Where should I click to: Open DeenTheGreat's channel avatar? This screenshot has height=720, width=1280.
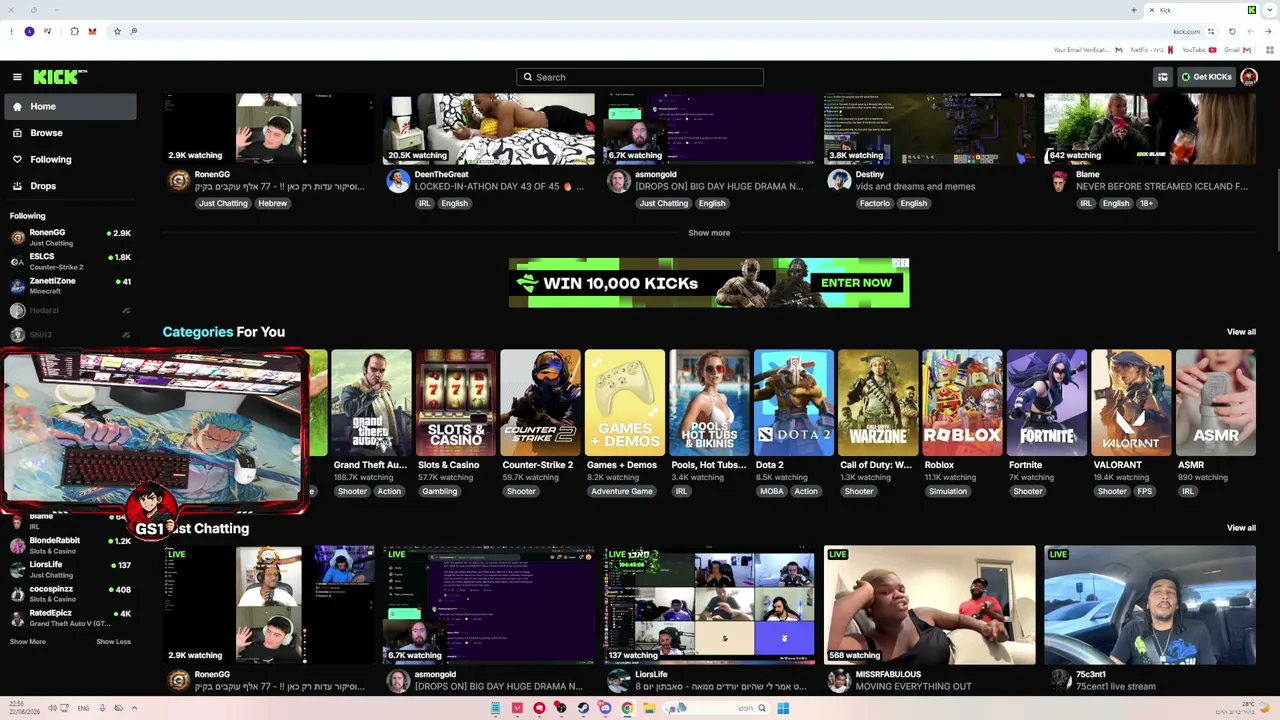pos(398,181)
